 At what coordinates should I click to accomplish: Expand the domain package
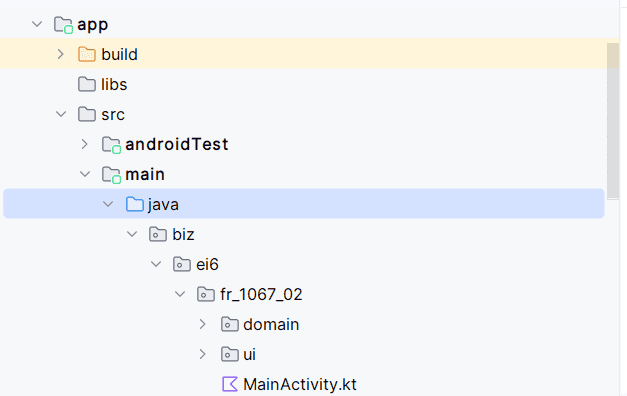coord(203,324)
